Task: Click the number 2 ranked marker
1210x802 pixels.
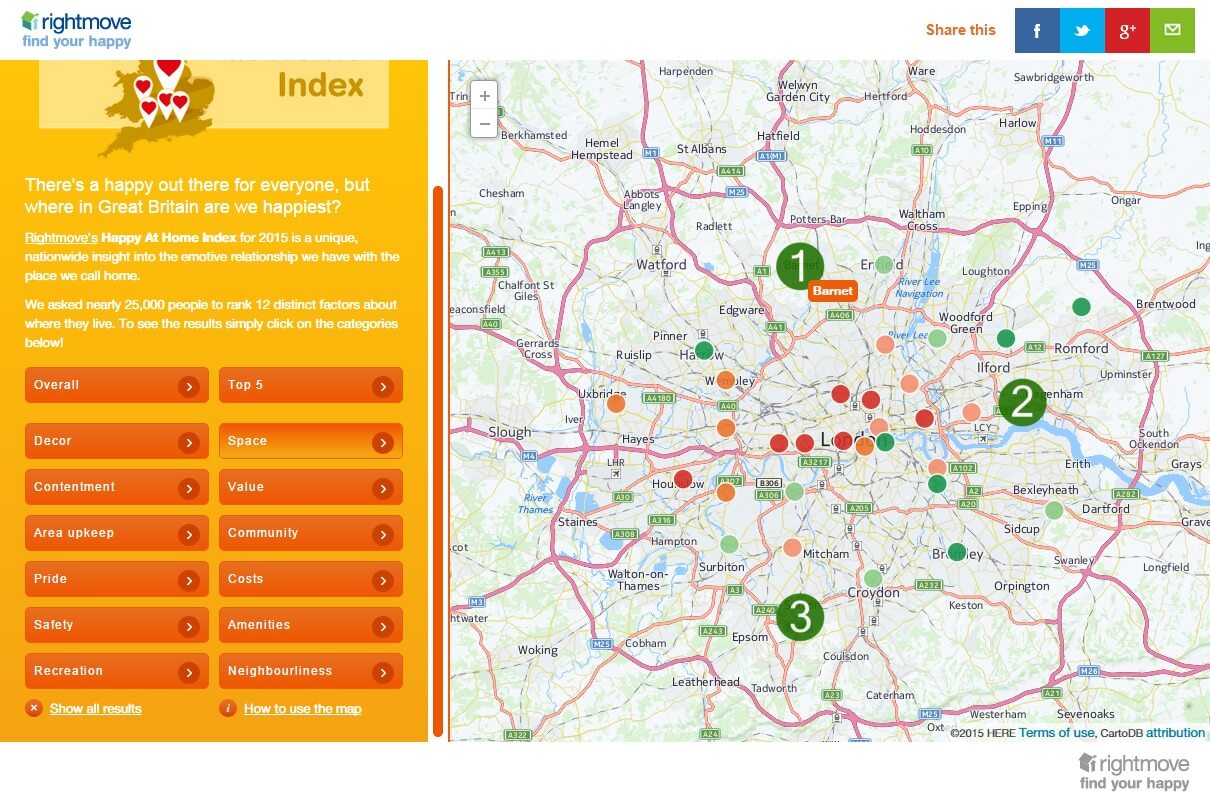Action: 1022,402
